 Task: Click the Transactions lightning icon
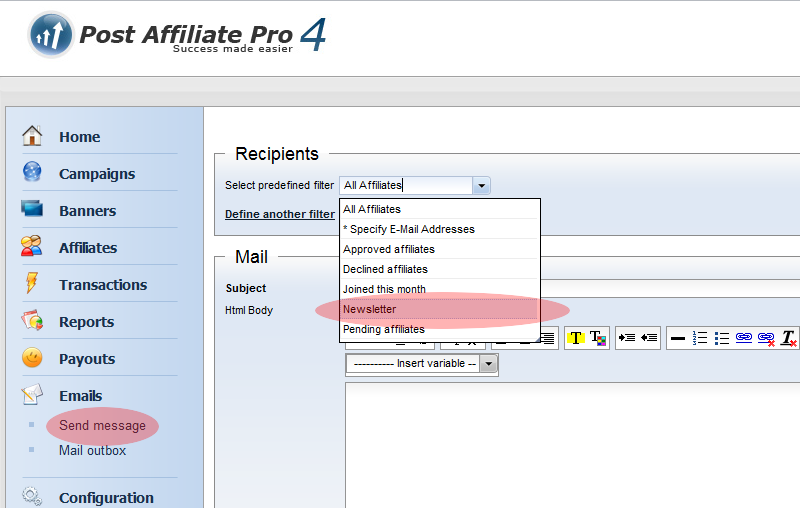[x=32, y=283]
